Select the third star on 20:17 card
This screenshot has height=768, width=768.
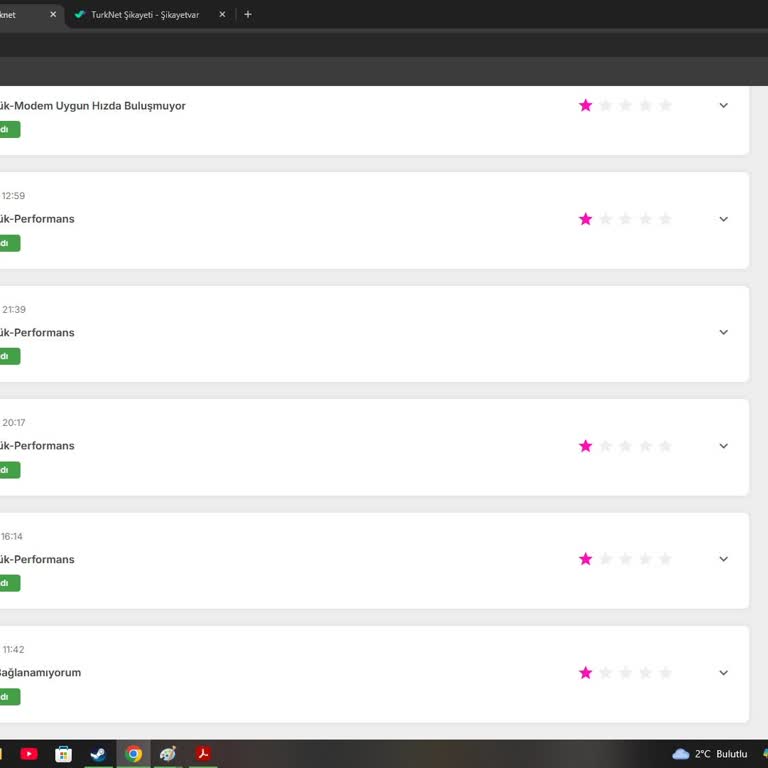click(625, 446)
